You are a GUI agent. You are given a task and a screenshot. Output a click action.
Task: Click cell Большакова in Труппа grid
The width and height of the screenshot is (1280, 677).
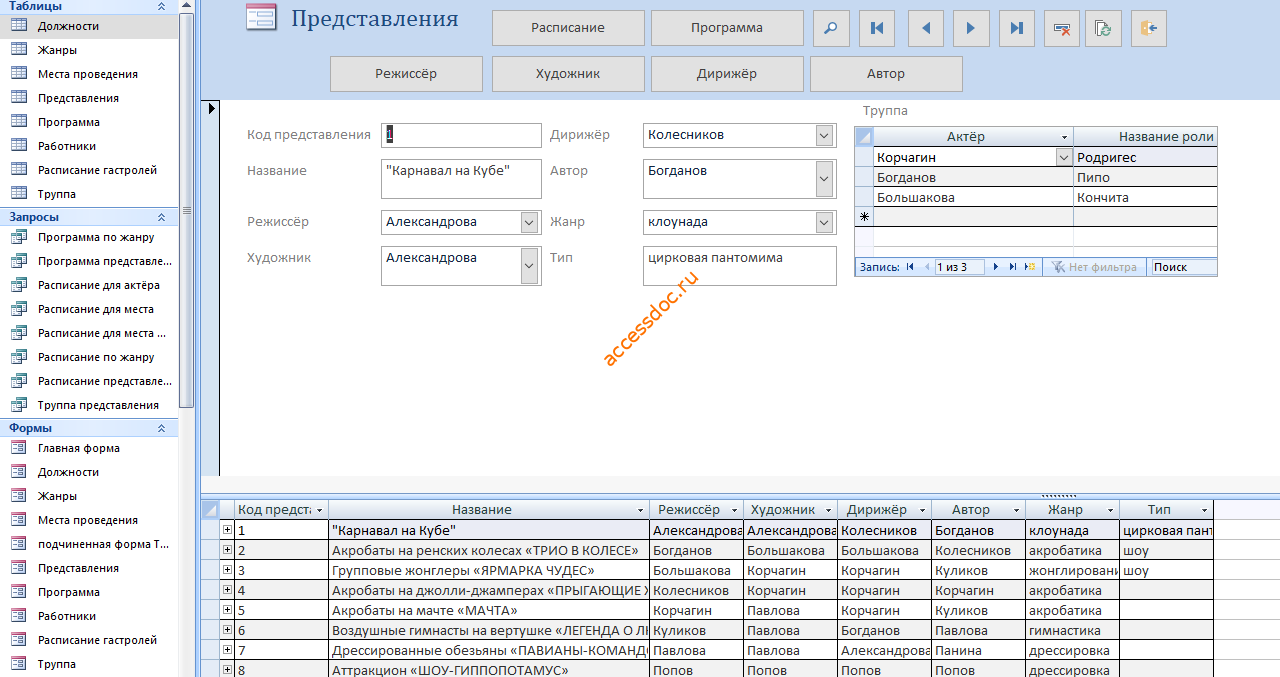tap(973, 197)
